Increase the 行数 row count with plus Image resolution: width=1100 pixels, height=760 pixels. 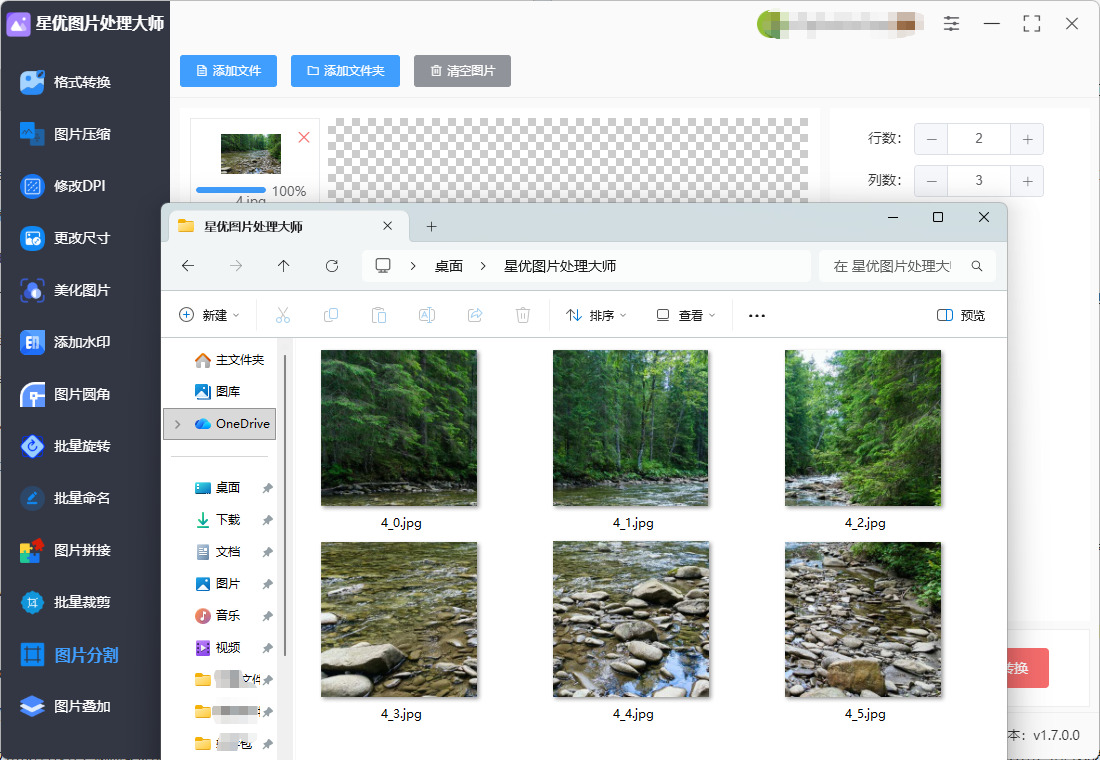click(x=1027, y=139)
